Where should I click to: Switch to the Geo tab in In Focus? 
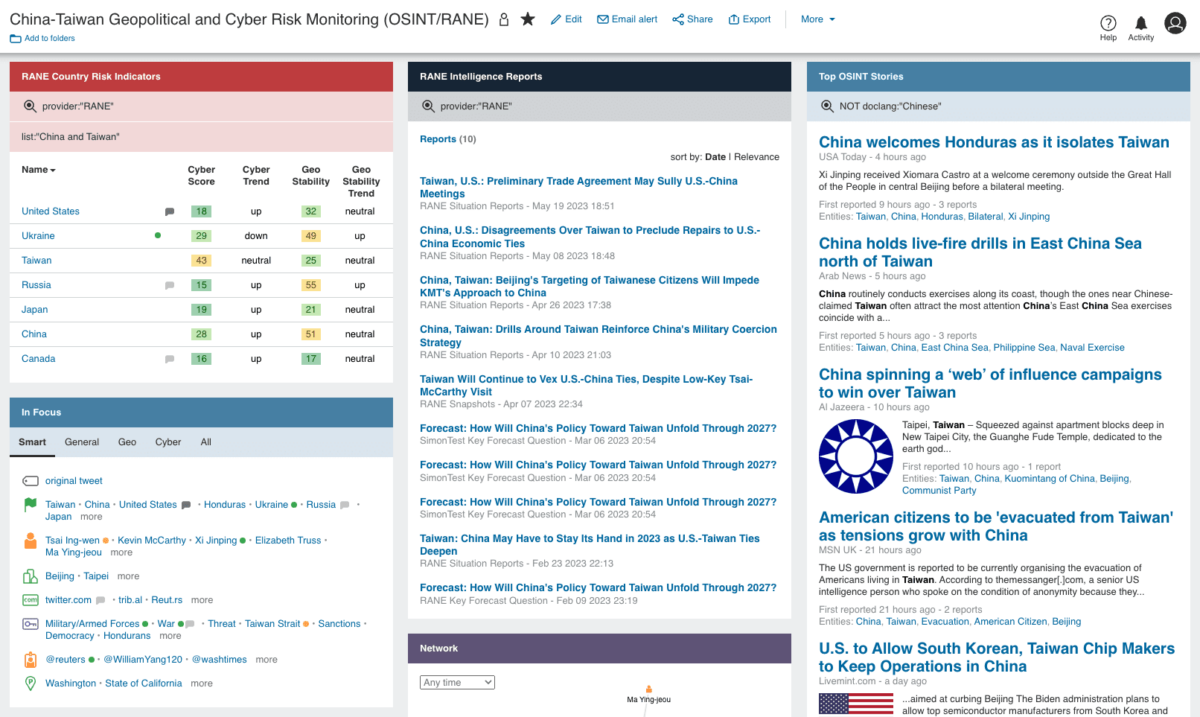point(127,442)
